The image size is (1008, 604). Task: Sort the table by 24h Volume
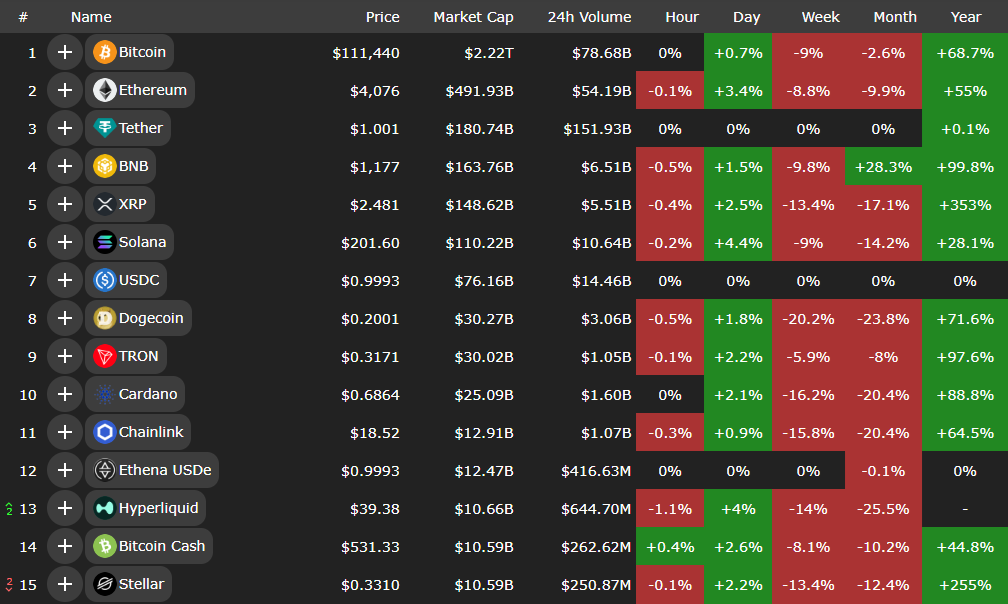point(589,17)
